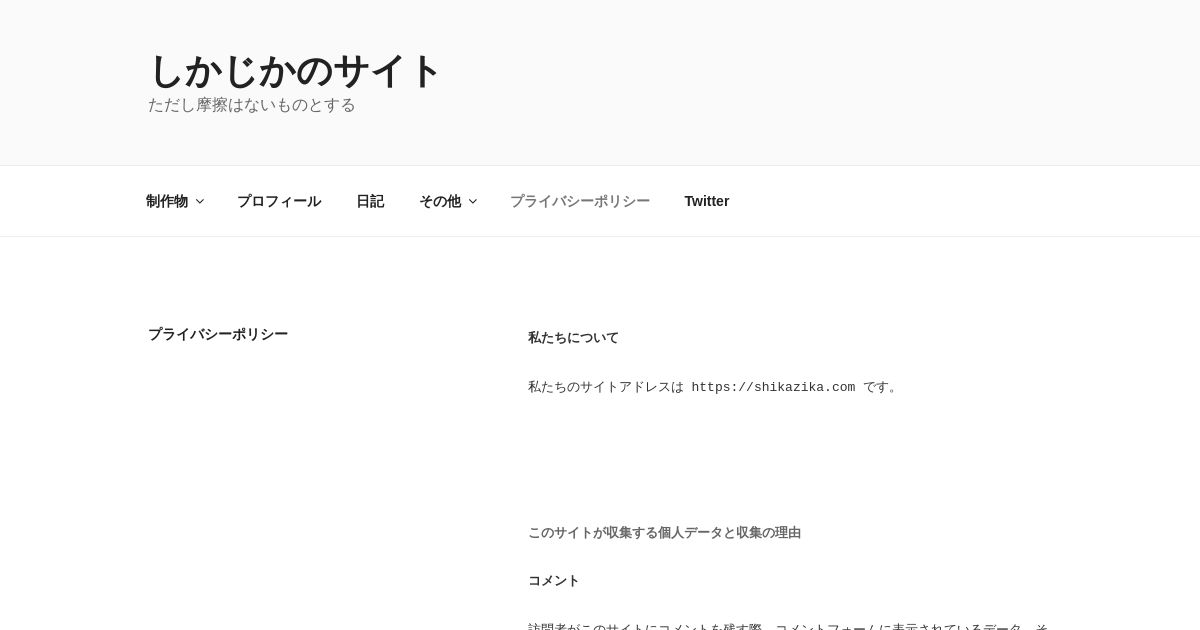Open the その他 menu item
Image resolution: width=1200 pixels, height=630 pixels.
pyautogui.click(x=440, y=201)
